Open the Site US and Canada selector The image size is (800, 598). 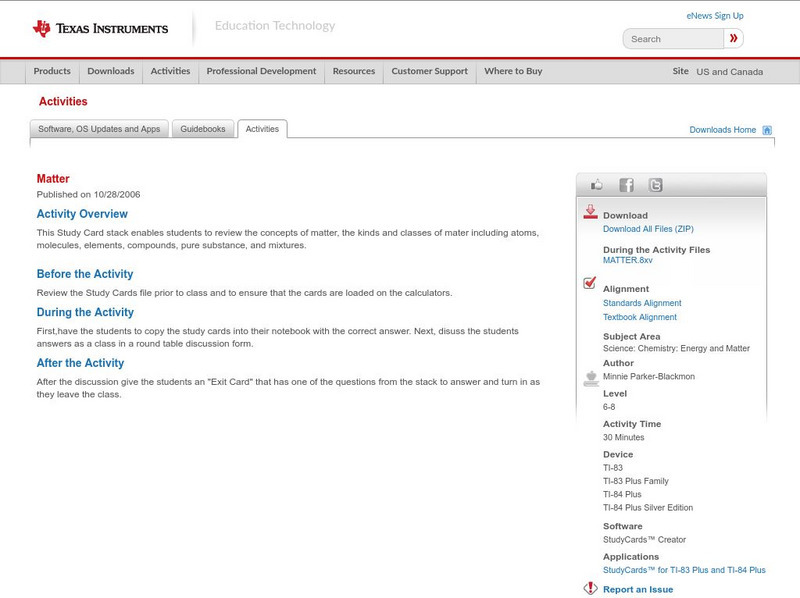tap(729, 72)
